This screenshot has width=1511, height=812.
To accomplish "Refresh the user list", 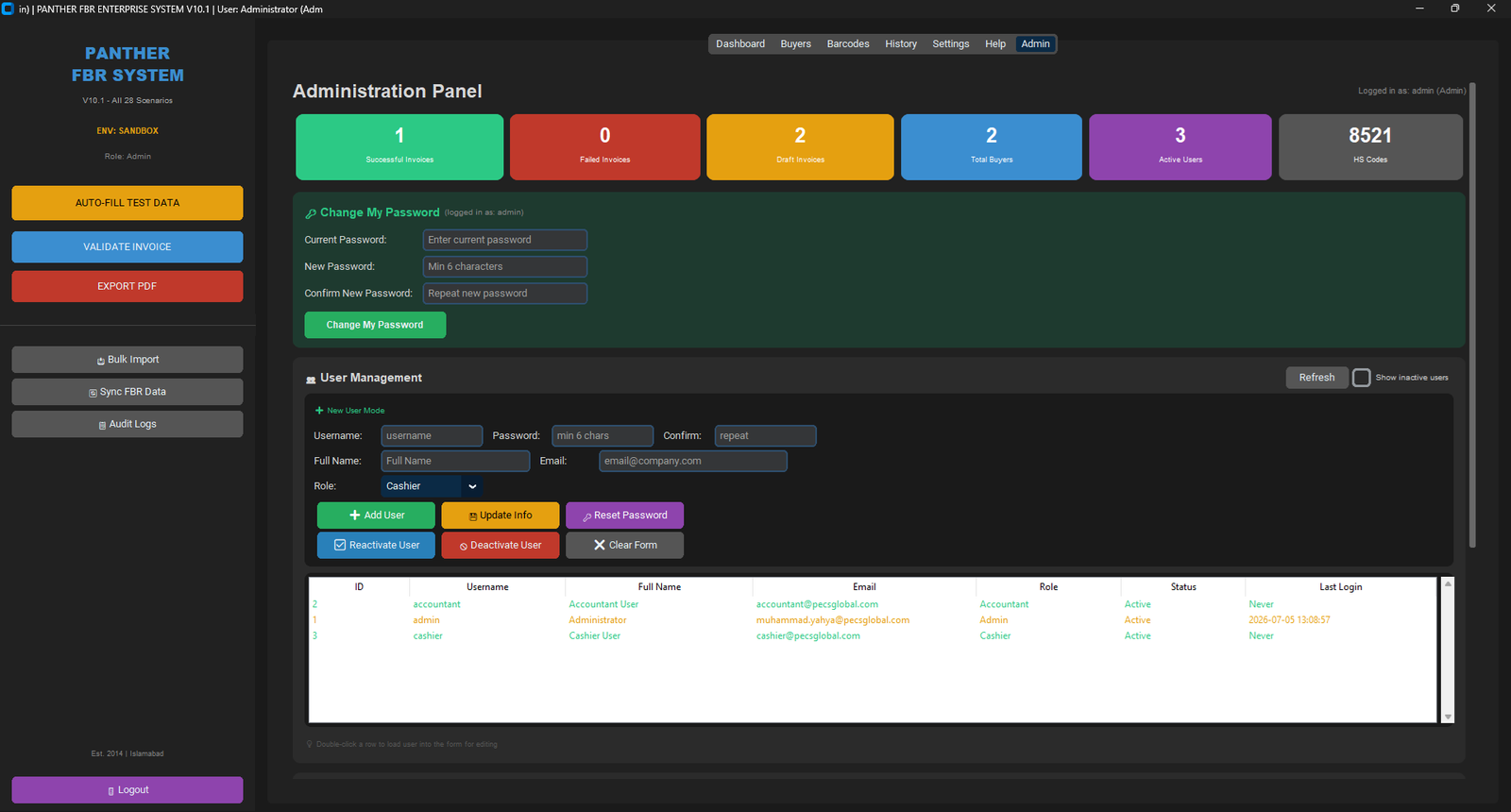I will 1316,378.
